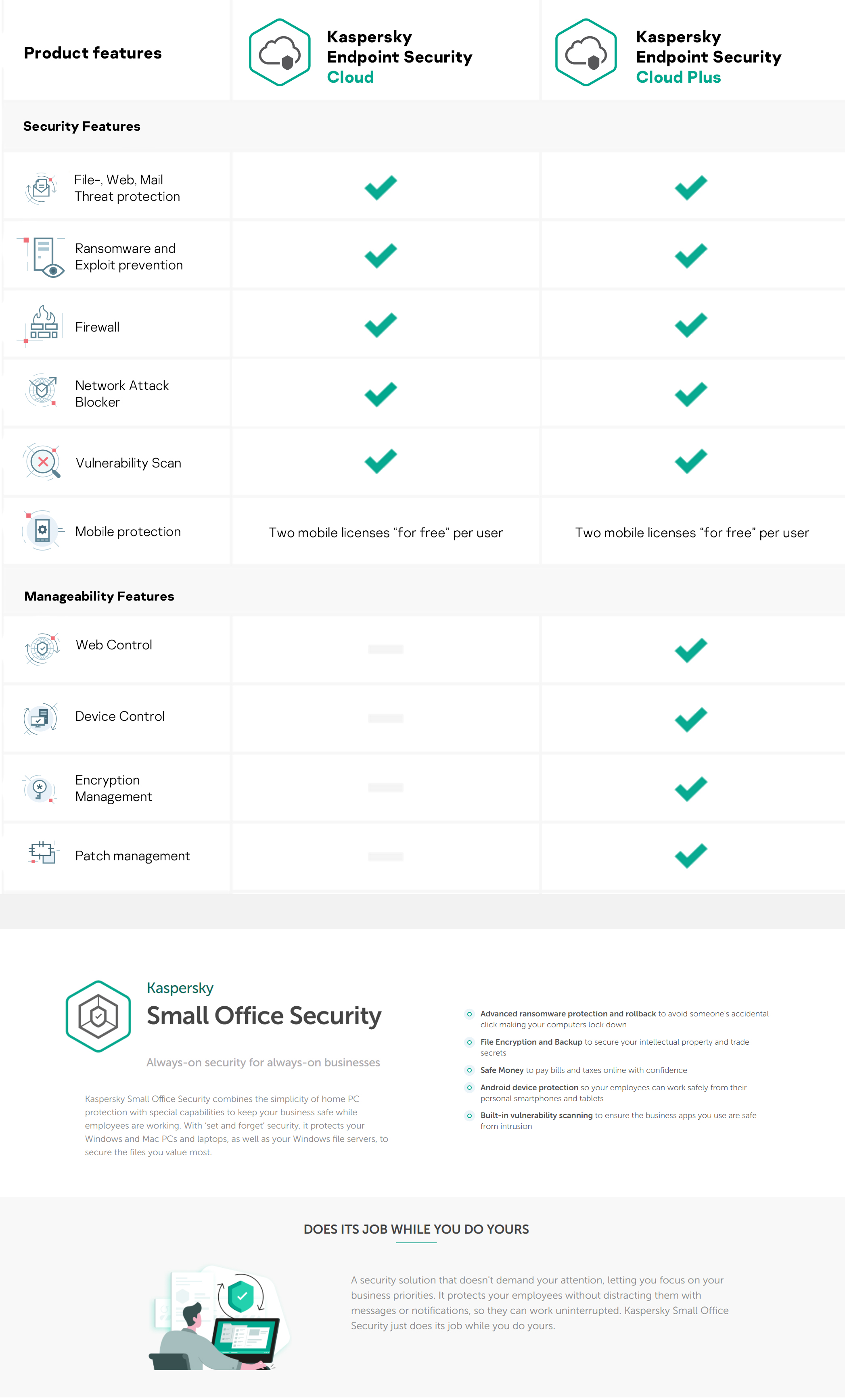Click Cloud Plus checkmark for Vulnerability Scan
Screen dimensions: 845x1400
pyautogui.click(x=691, y=461)
